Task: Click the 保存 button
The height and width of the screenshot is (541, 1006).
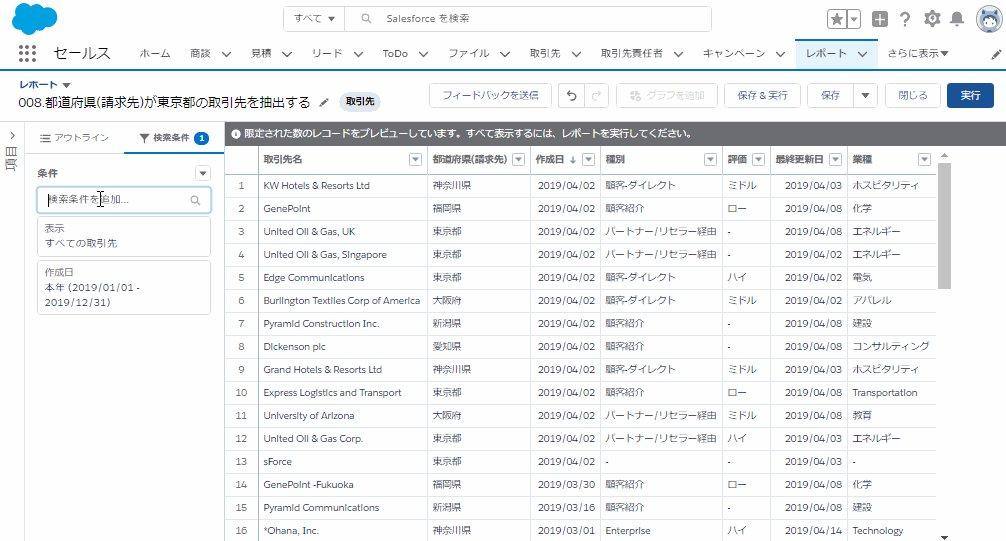Action: 830,96
